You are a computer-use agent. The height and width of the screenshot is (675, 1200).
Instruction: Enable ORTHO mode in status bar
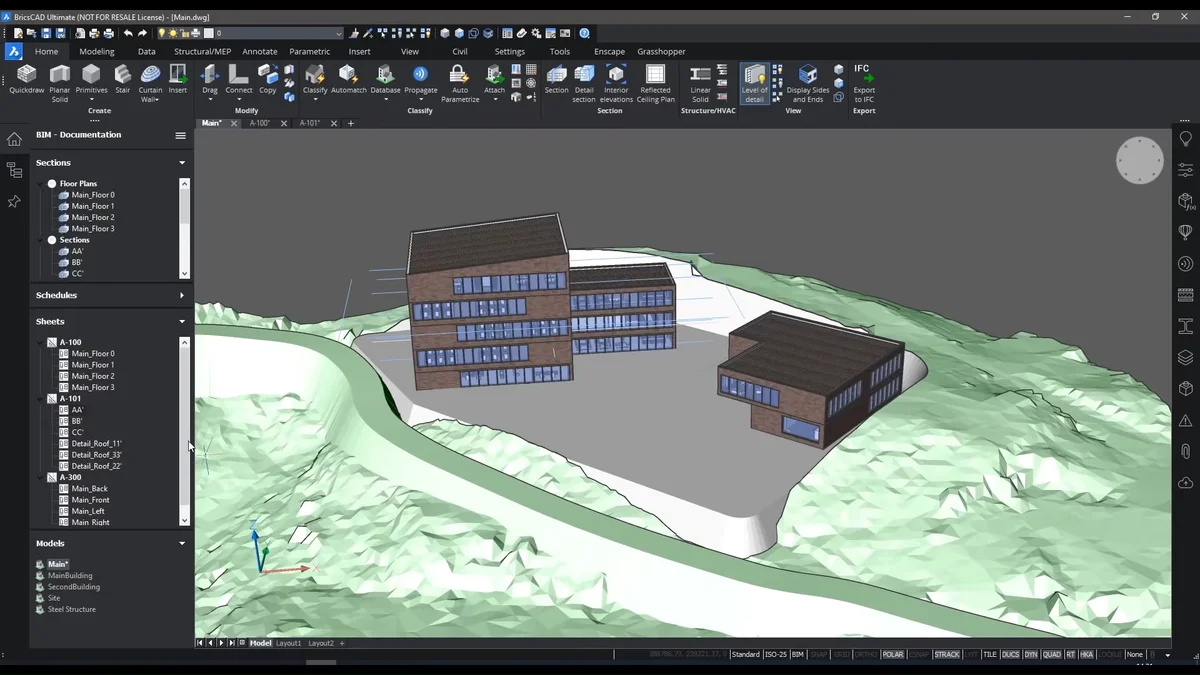point(866,655)
